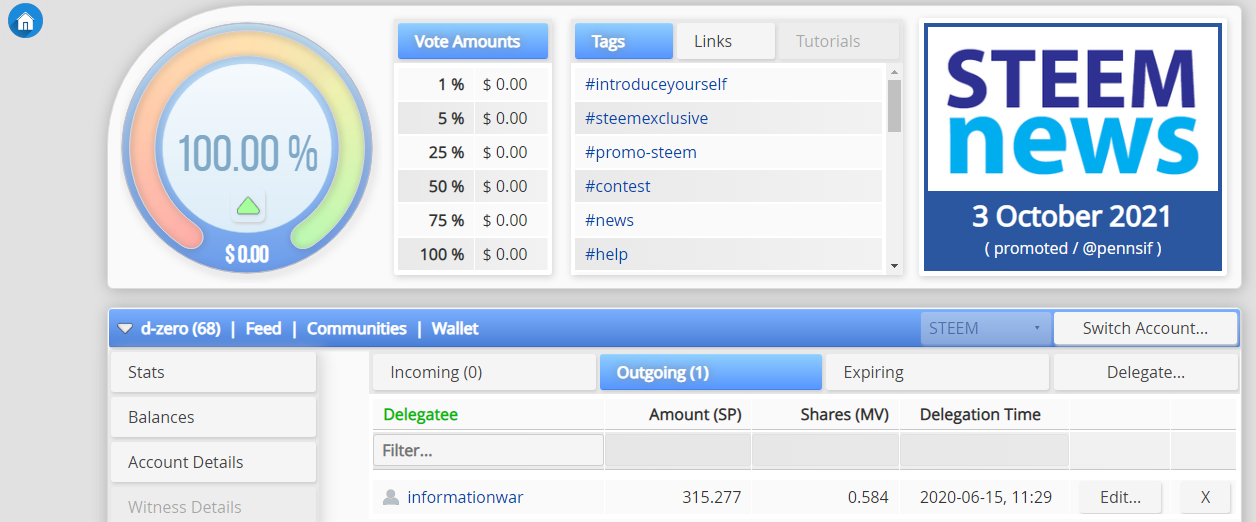Image resolution: width=1256 pixels, height=522 pixels.
Task: Click the 75 % vote amount row
Action: click(473, 220)
